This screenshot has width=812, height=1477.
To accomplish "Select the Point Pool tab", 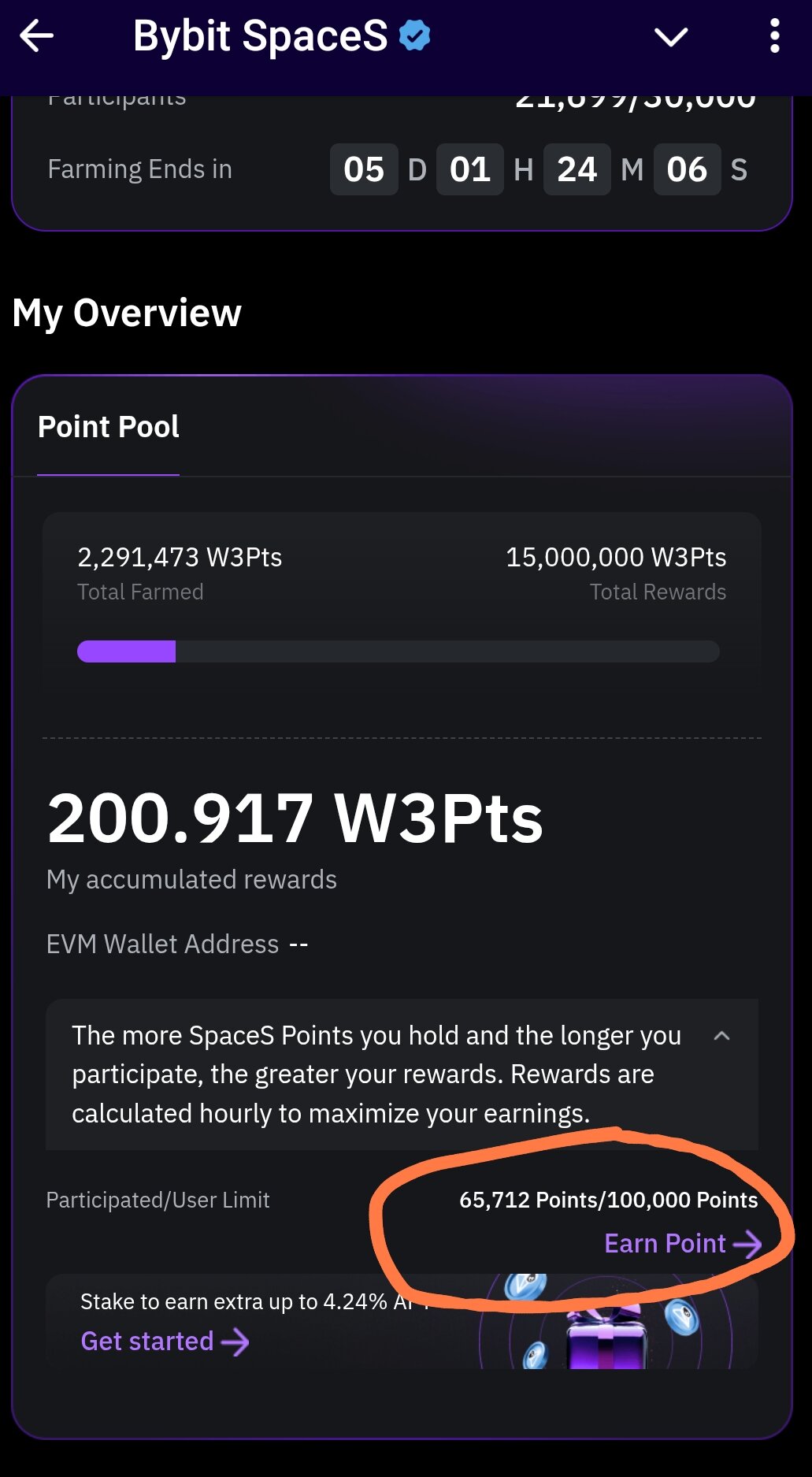I will 109,427.
